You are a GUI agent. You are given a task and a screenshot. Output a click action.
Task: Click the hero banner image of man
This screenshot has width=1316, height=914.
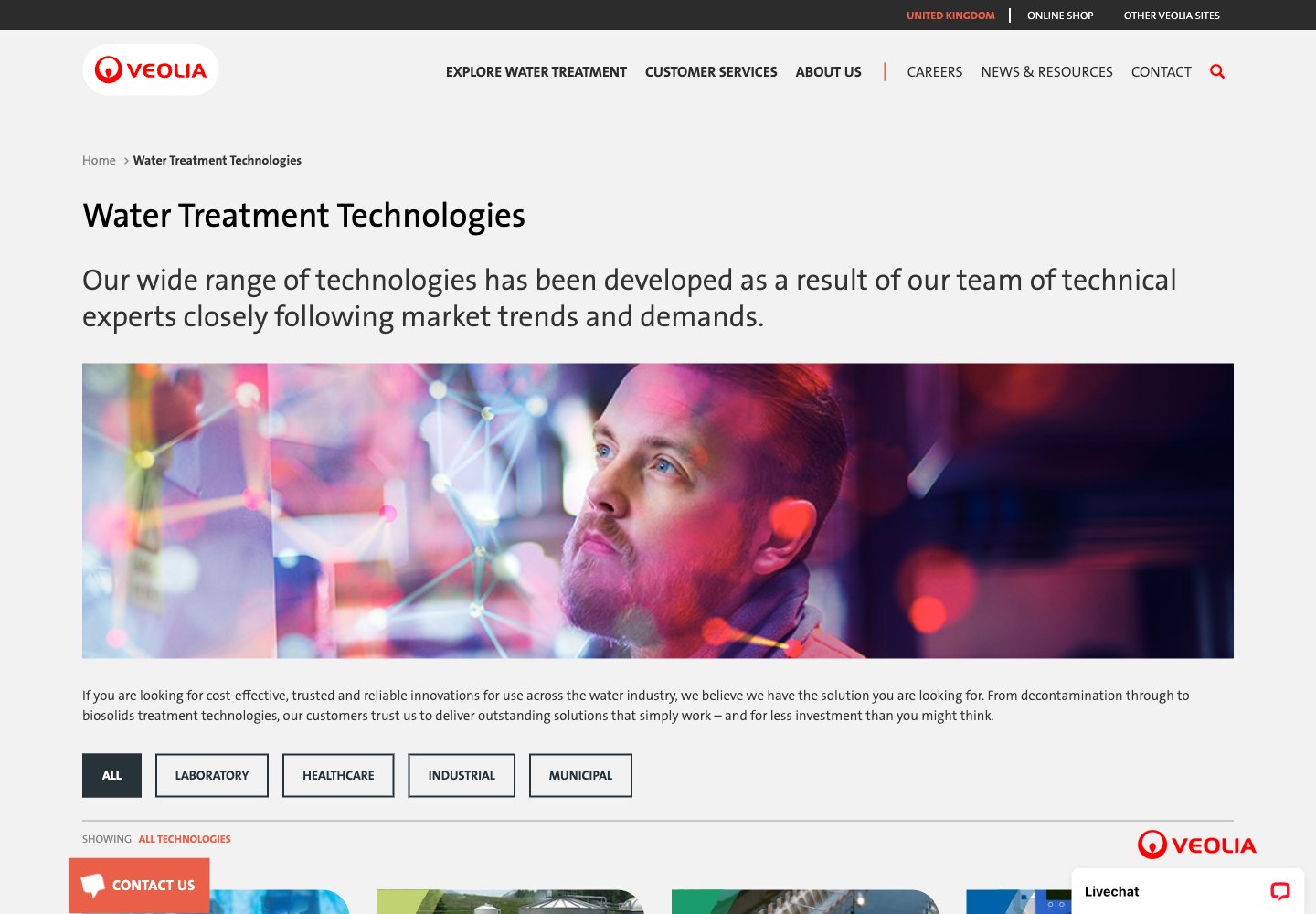coord(658,511)
